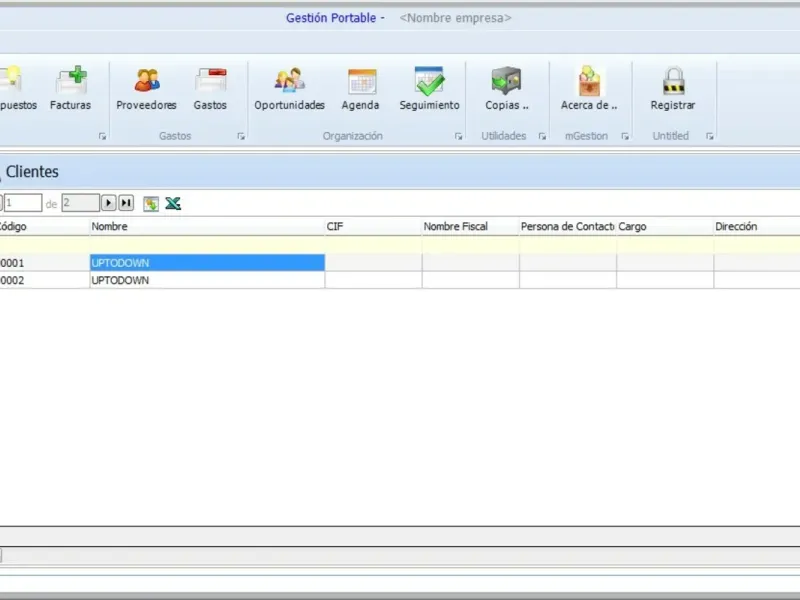800x600 pixels.
Task: Sort by the Dirección column header
Action: coord(757,227)
